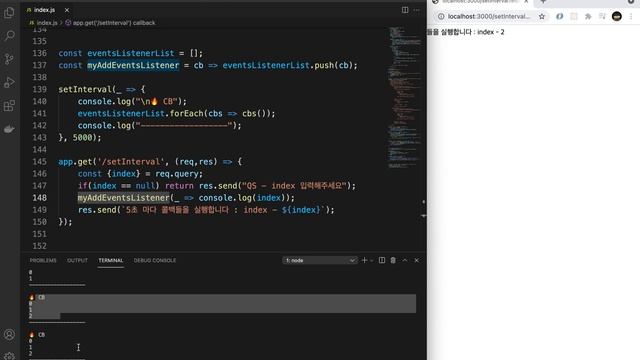Click the browser address bar localhost:3000
Viewport: 640px width, 360px height.
point(489,16)
